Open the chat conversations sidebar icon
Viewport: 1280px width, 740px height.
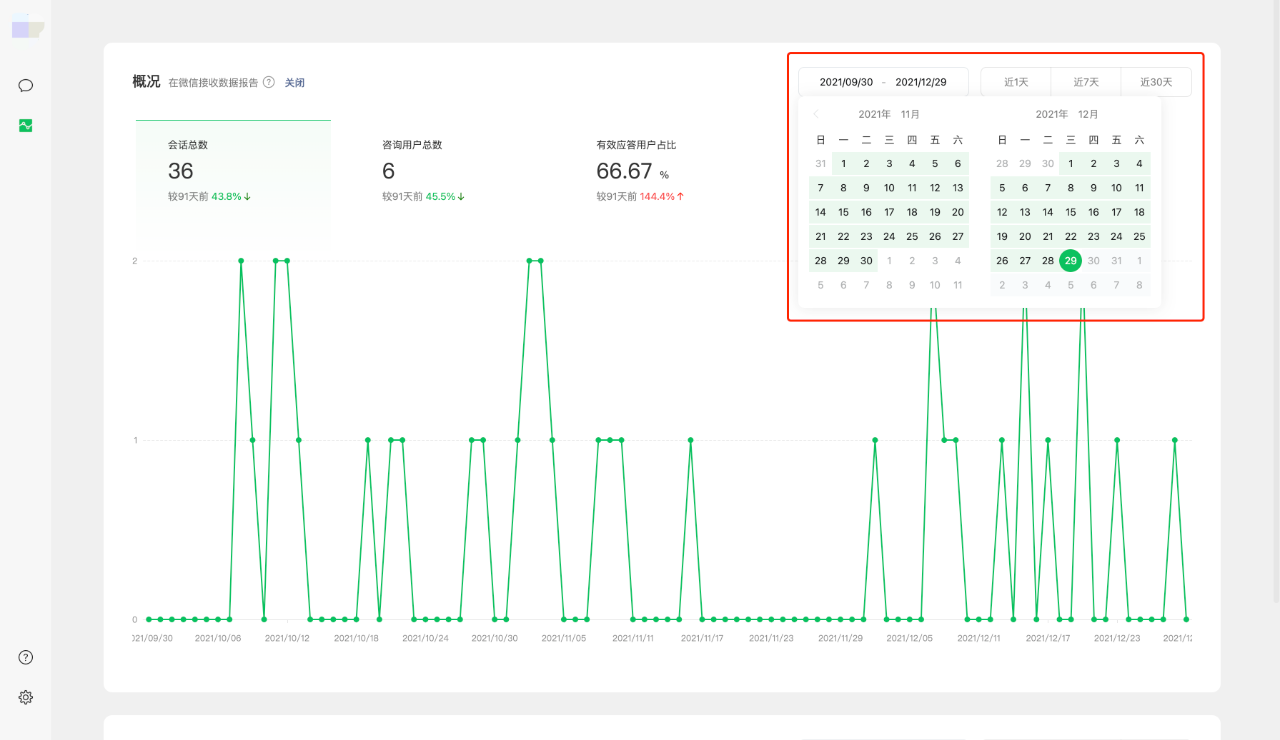pos(26,85)
